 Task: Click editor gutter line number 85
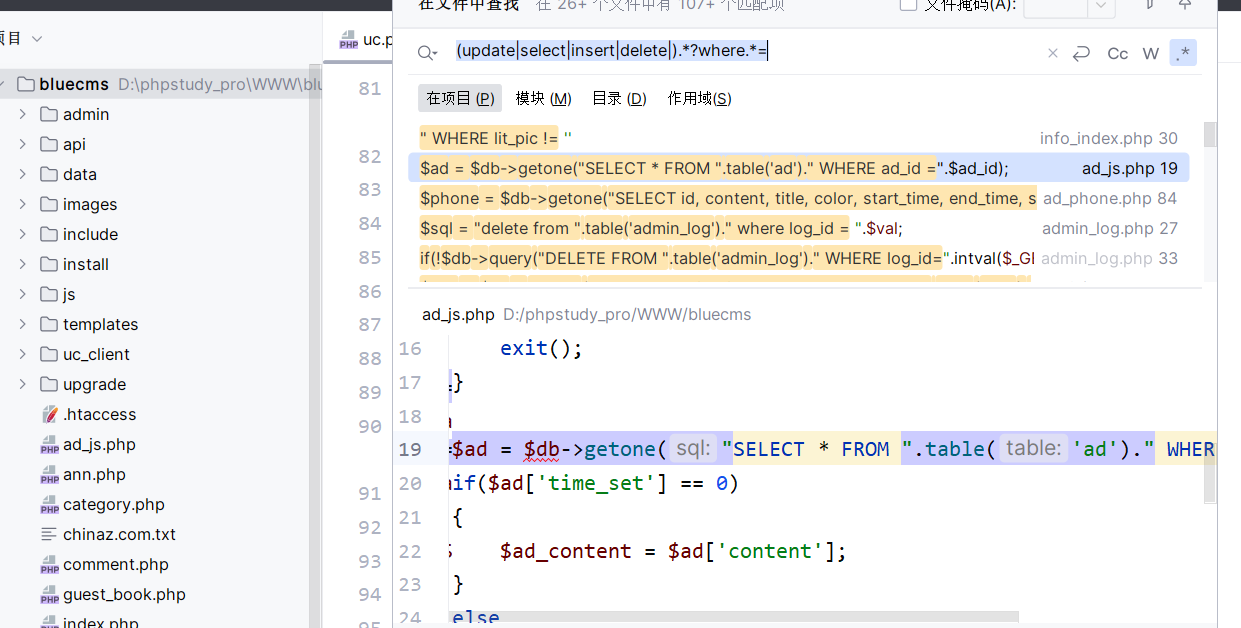tap(370, 257)
